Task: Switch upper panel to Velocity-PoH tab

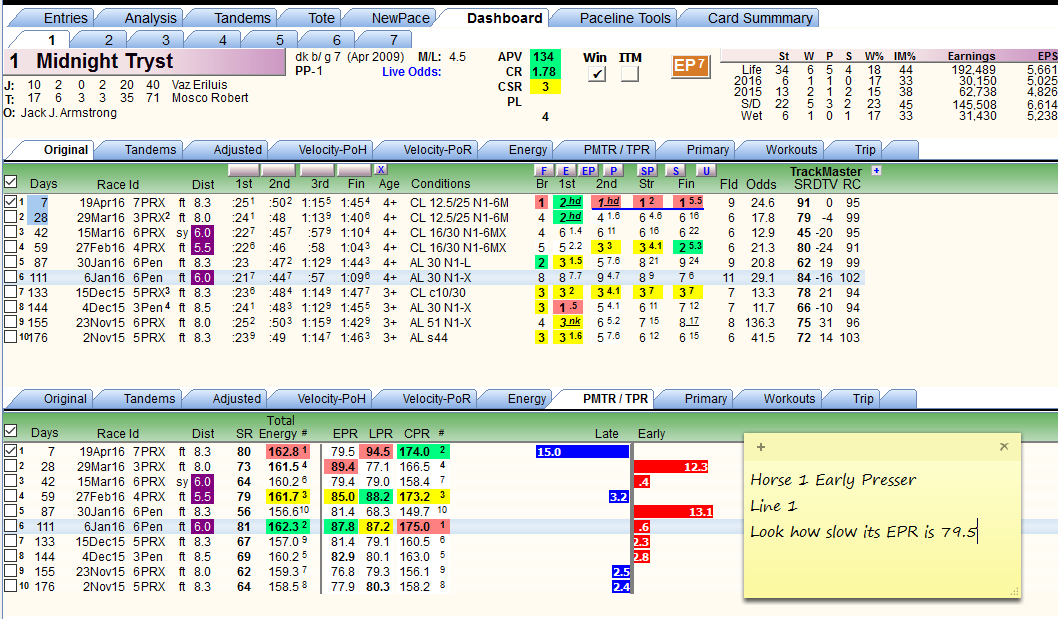Action: [332, 150]
